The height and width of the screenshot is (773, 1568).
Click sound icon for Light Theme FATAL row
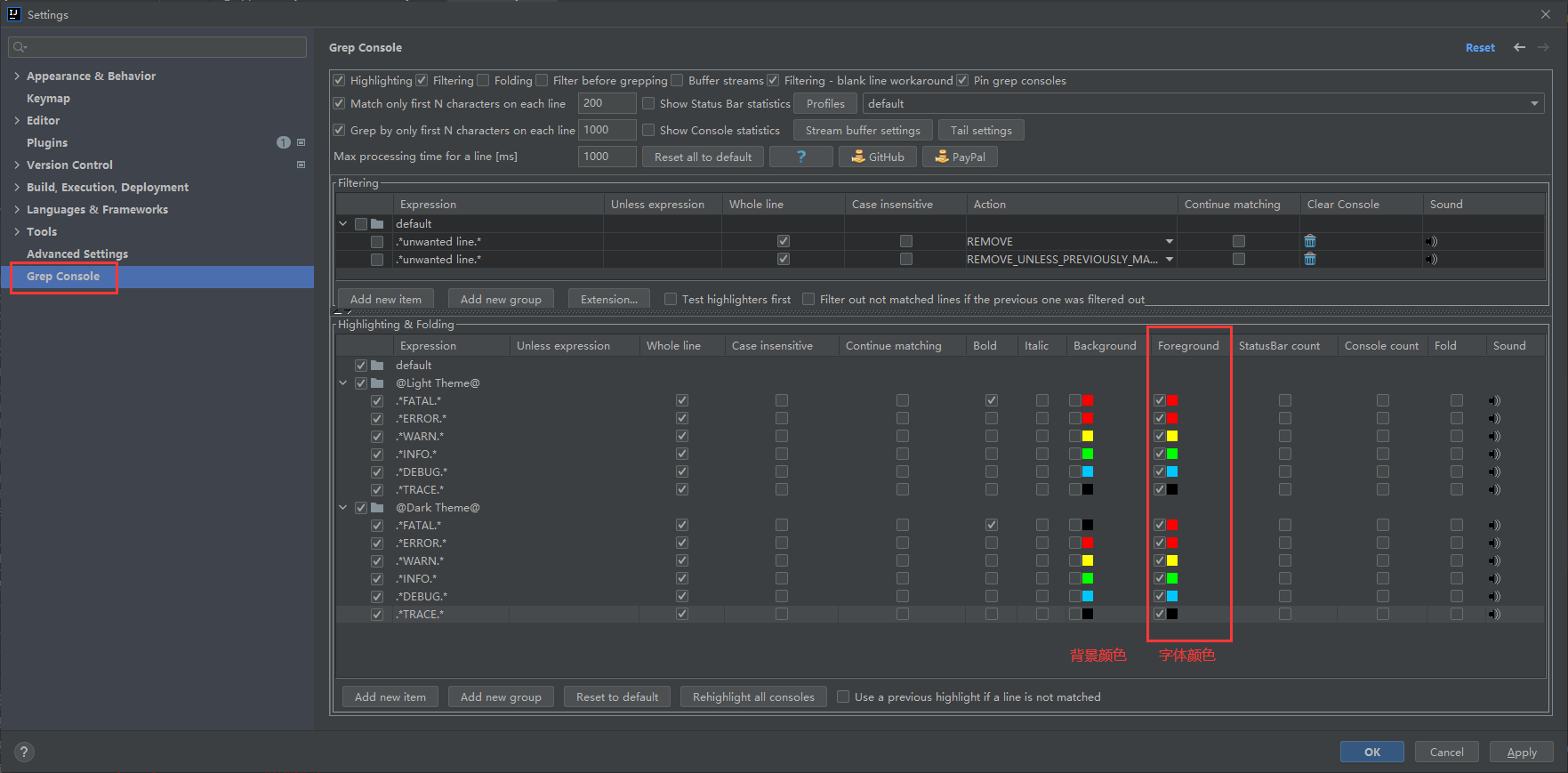tap(1494, 401)
